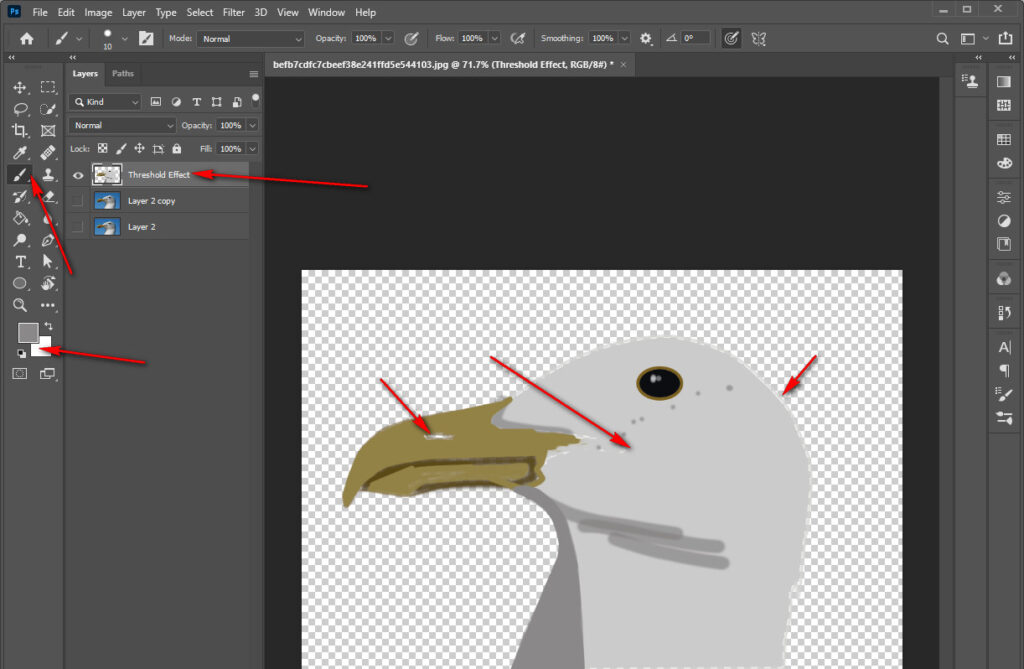
Task: Select the Eyedropper tool
Action: (x=20, y=152)
